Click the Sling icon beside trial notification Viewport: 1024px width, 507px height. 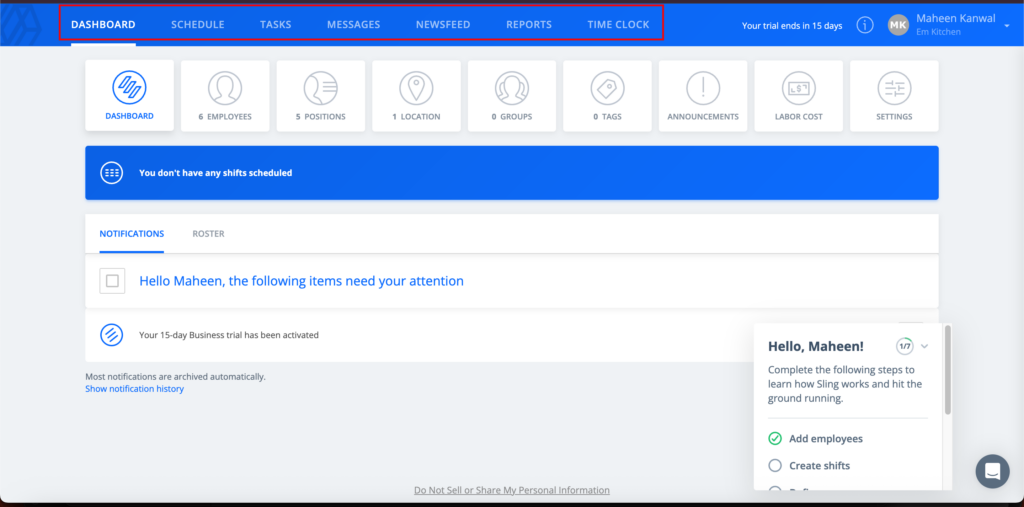tap(112, 335)
